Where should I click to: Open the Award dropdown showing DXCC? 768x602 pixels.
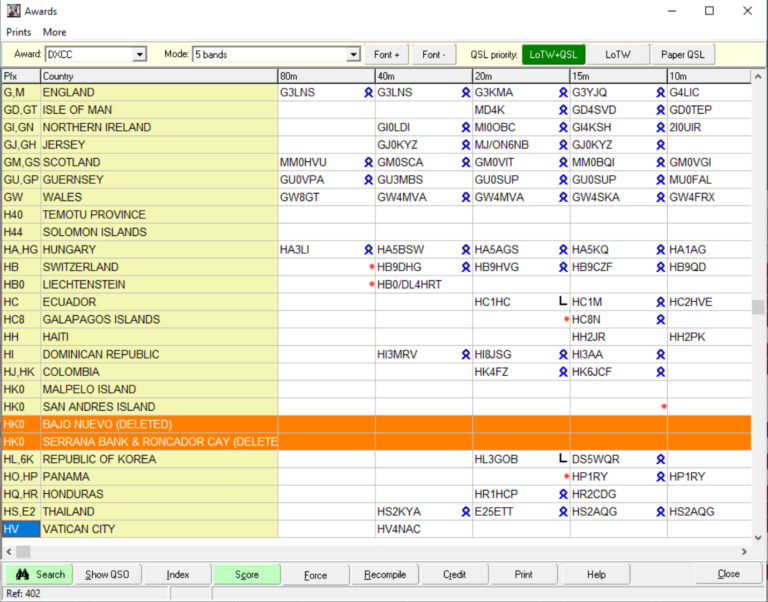[139, 54]
